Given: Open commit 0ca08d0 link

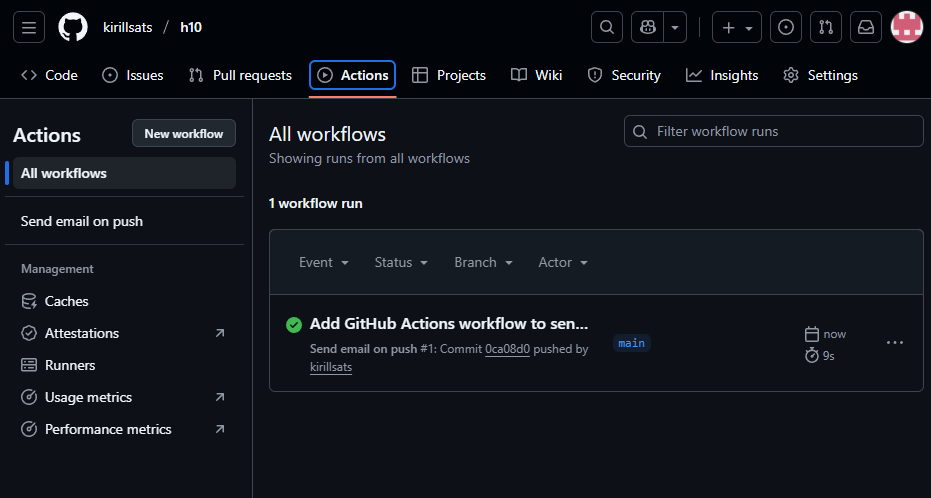Looking at the screenshot, I should pos(507,349).
